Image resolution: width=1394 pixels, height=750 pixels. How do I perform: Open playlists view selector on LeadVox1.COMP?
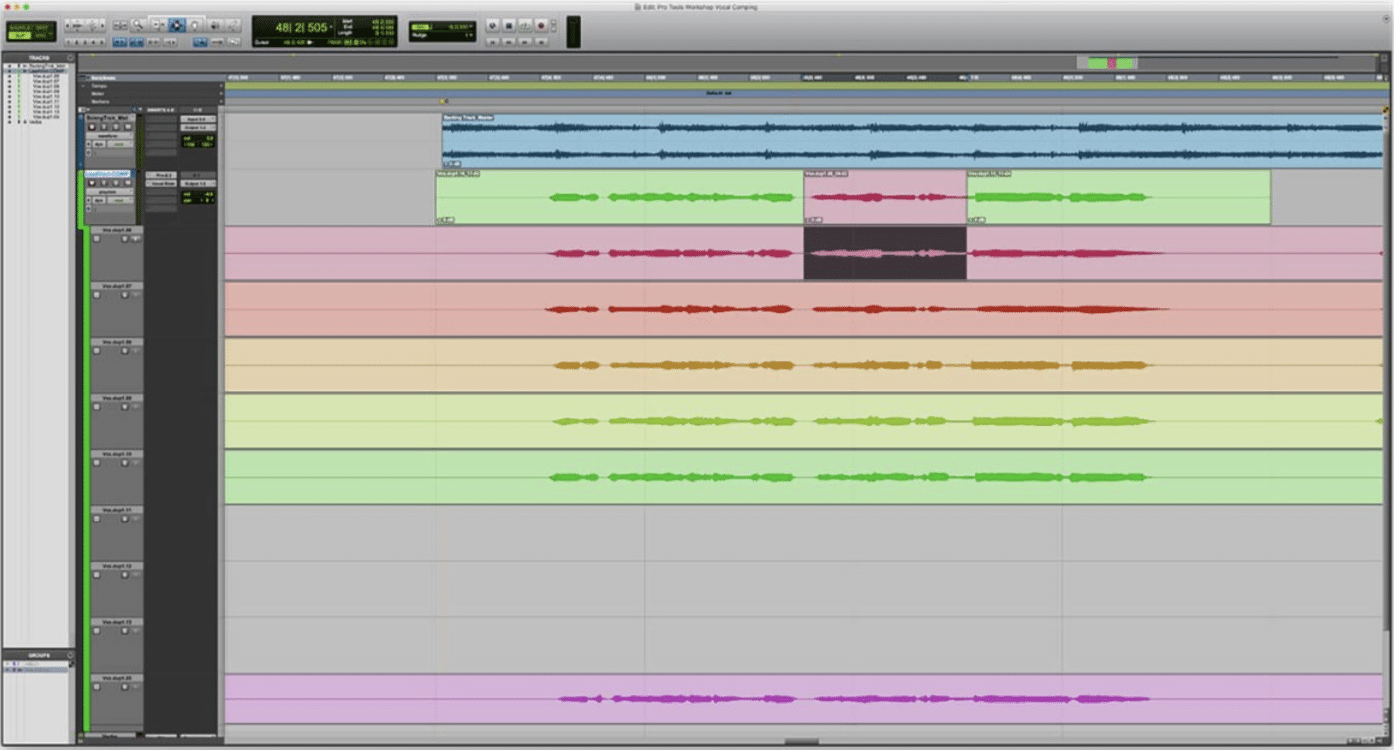pyautogui.click(x=109, y=192)
